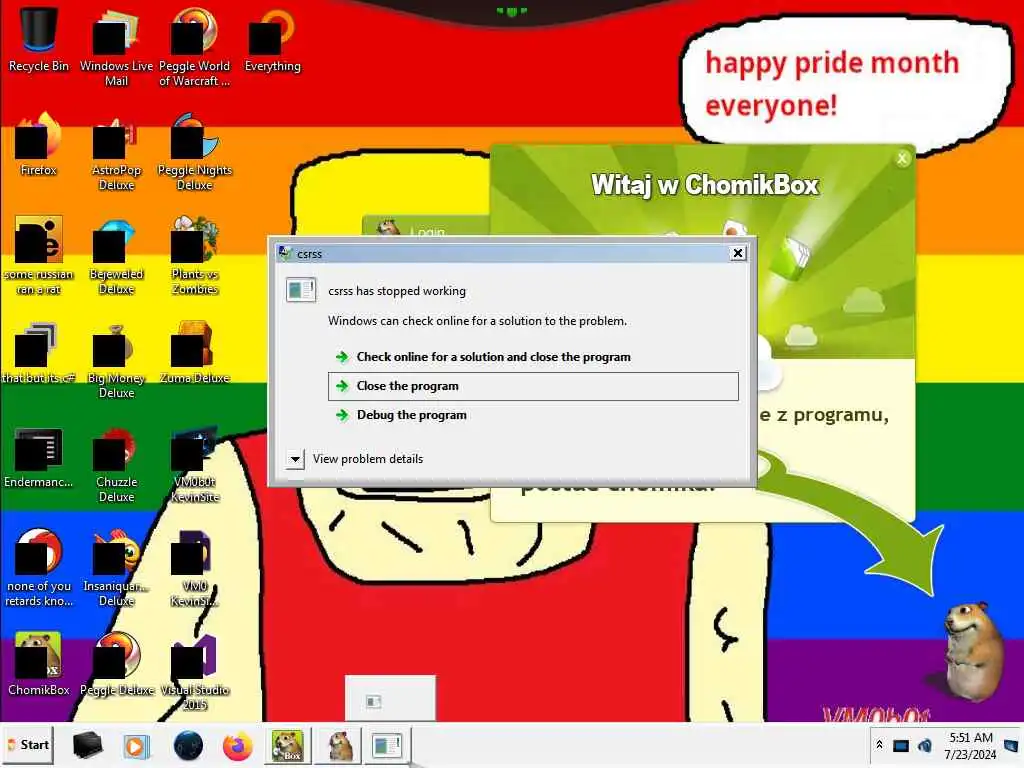Image resolution: width=1024 pixels, height=768 pixels.
Task: Select the ChomikBox desktop icon
Action: pos(39,663)
